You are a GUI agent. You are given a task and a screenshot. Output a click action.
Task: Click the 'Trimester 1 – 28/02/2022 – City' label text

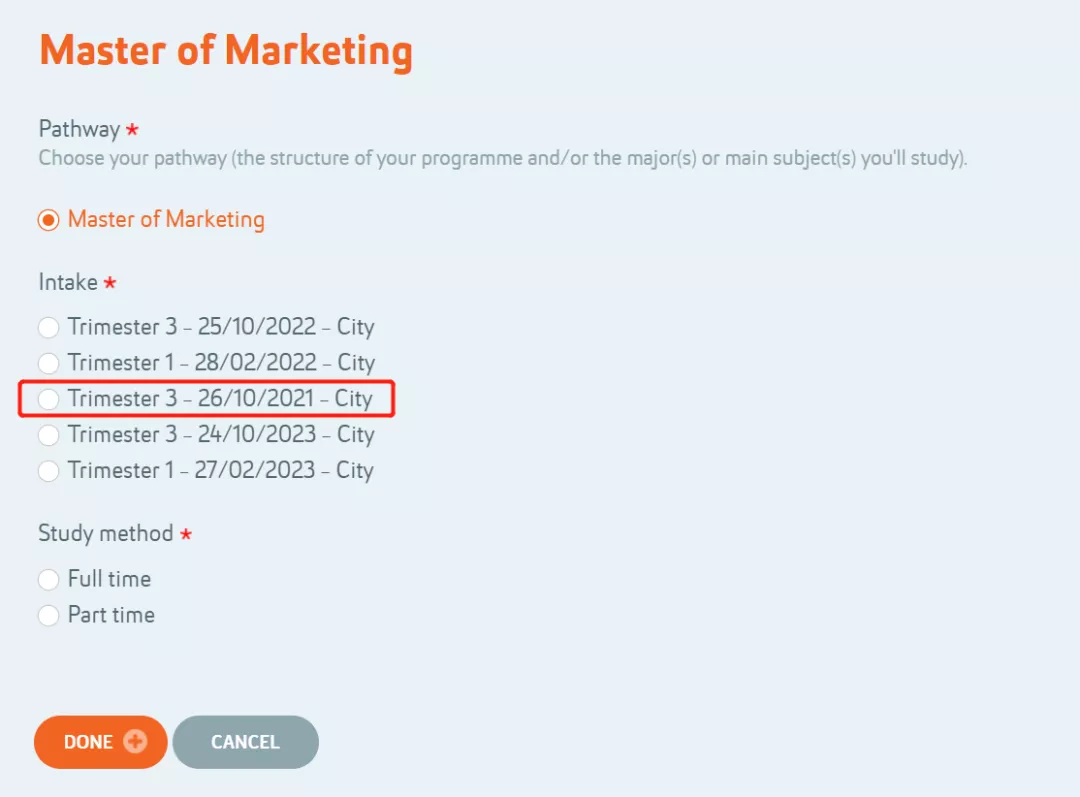point(221,362)
